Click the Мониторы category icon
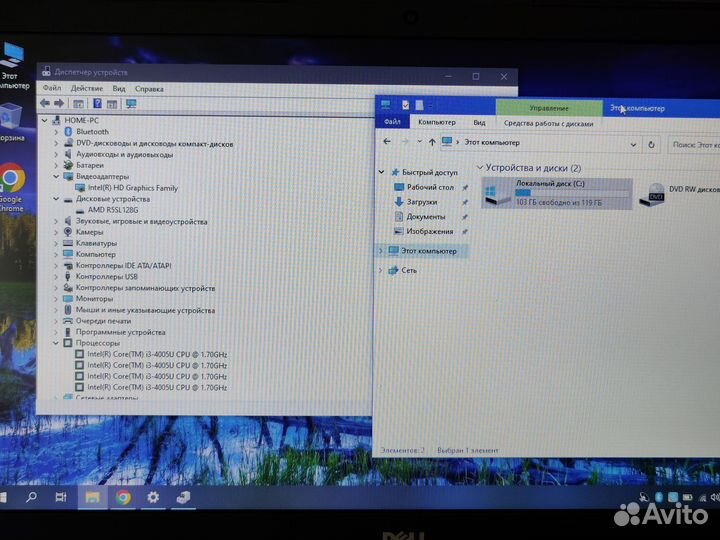 point(68,299)
